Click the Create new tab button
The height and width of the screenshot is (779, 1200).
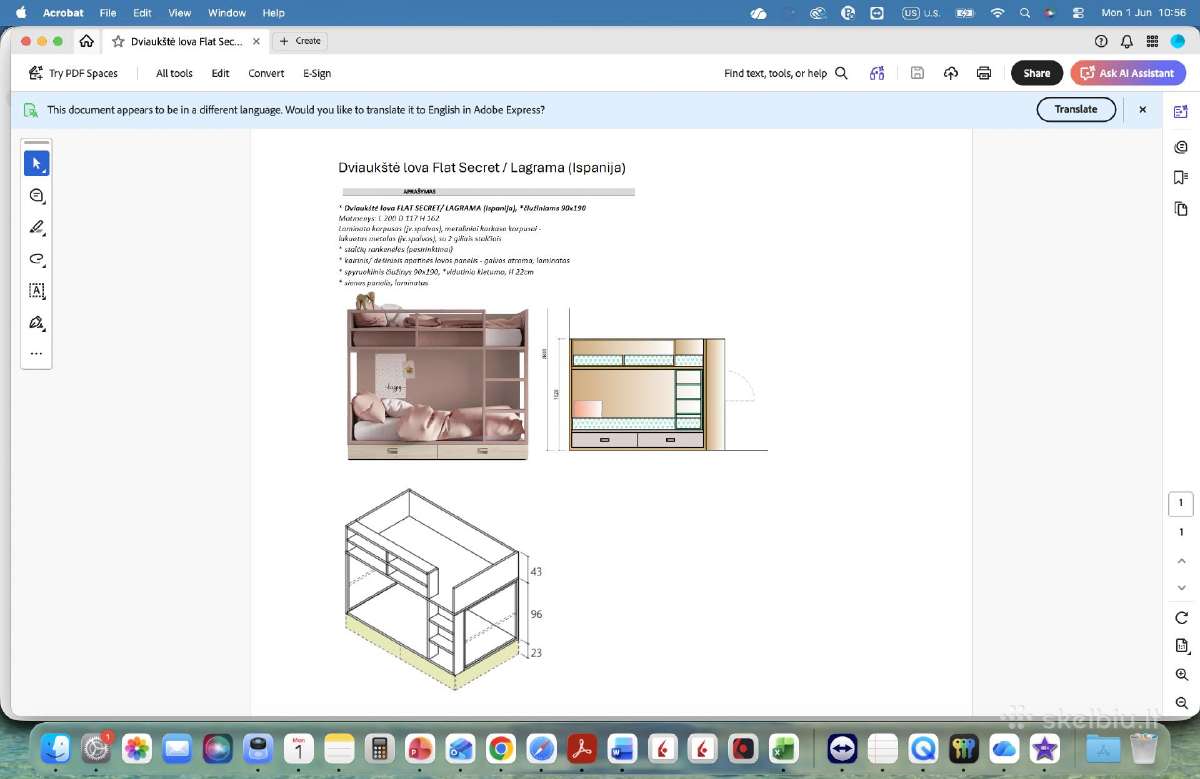pos(300,41)
